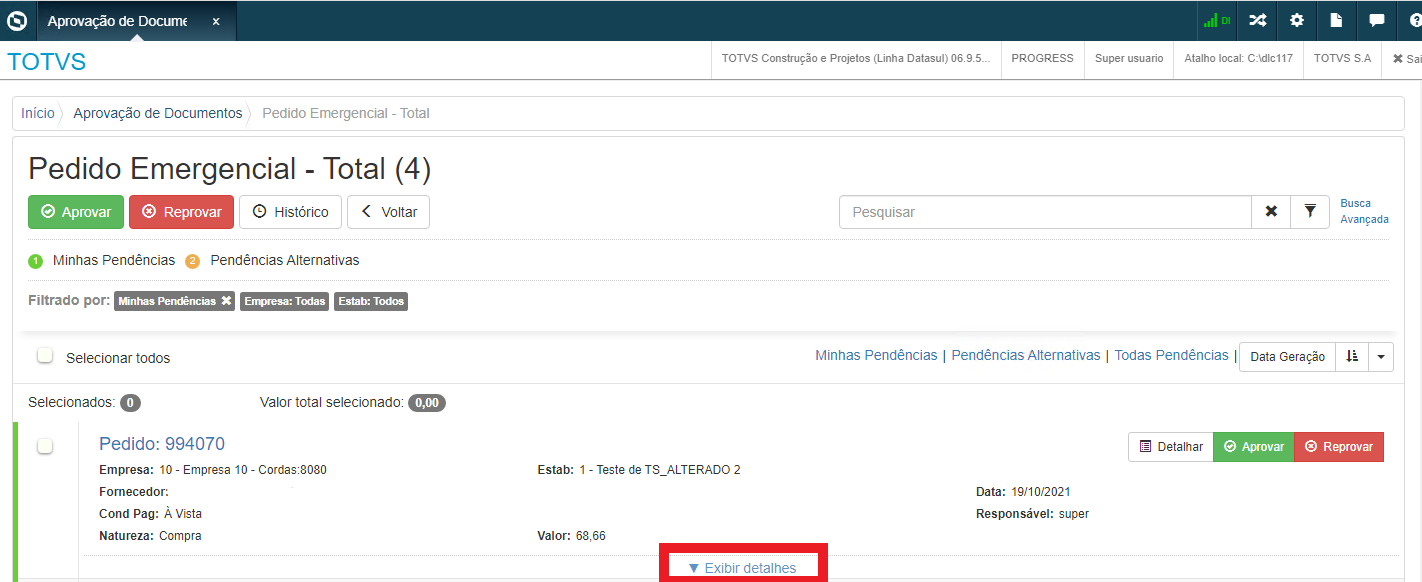Focus the Pesquisar search field
The image size is (1422, 582).
tap(1045, 212)
